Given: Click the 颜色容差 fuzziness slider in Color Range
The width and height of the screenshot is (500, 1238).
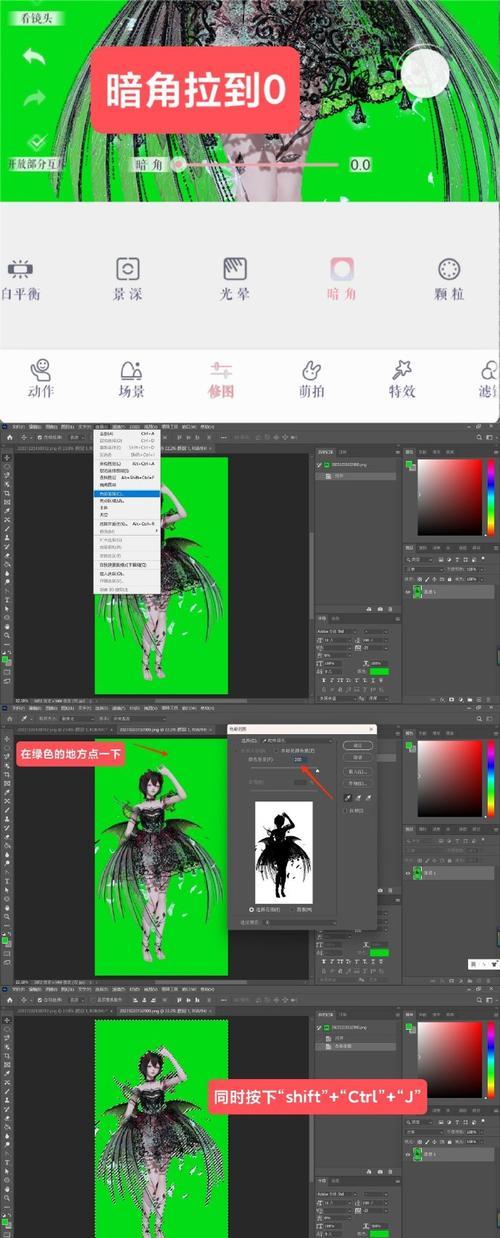Looking at the screenshot, I should 284,768.
